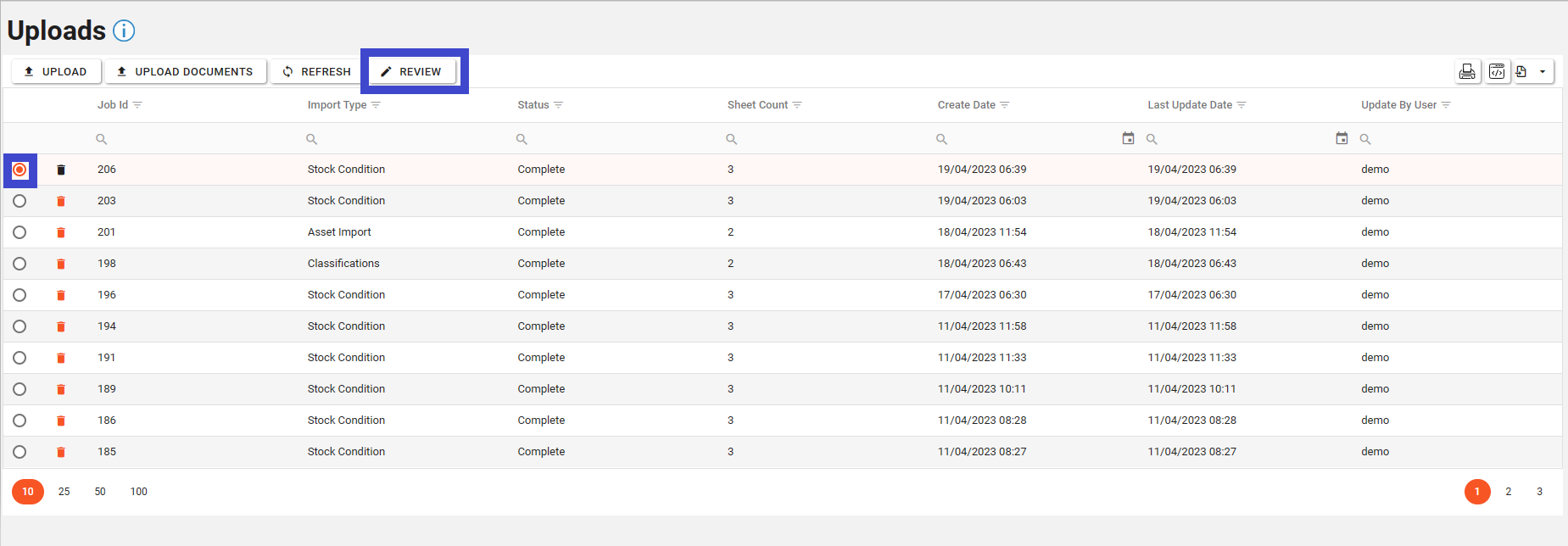The width and height of the screenshot is (1568, 546).
Task: Open the Import Type column filter
Action: pyautogui.click(x=376, y=105)
